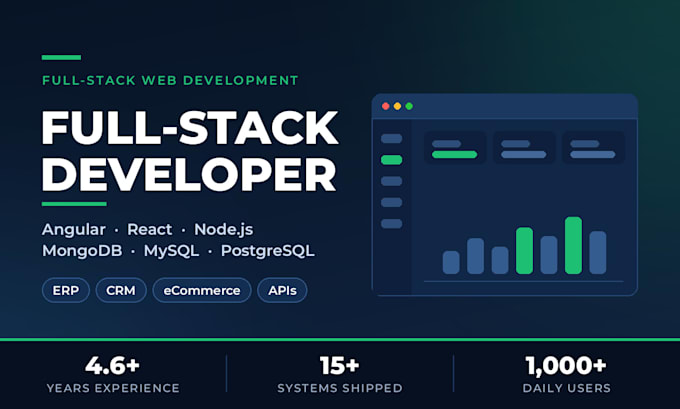Click the "15+" statistic
Screen dimensions: 680x409
340,365
